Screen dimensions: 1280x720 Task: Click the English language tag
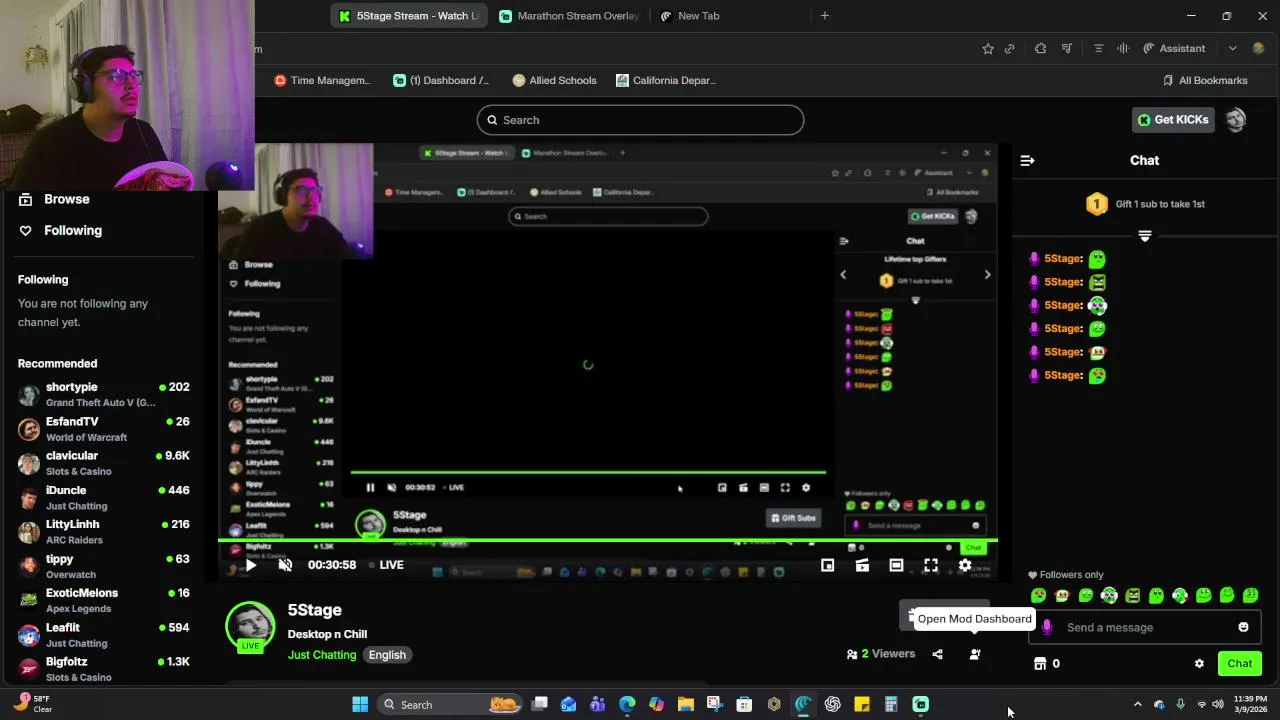pyautogui.click(x=387, y=655)
